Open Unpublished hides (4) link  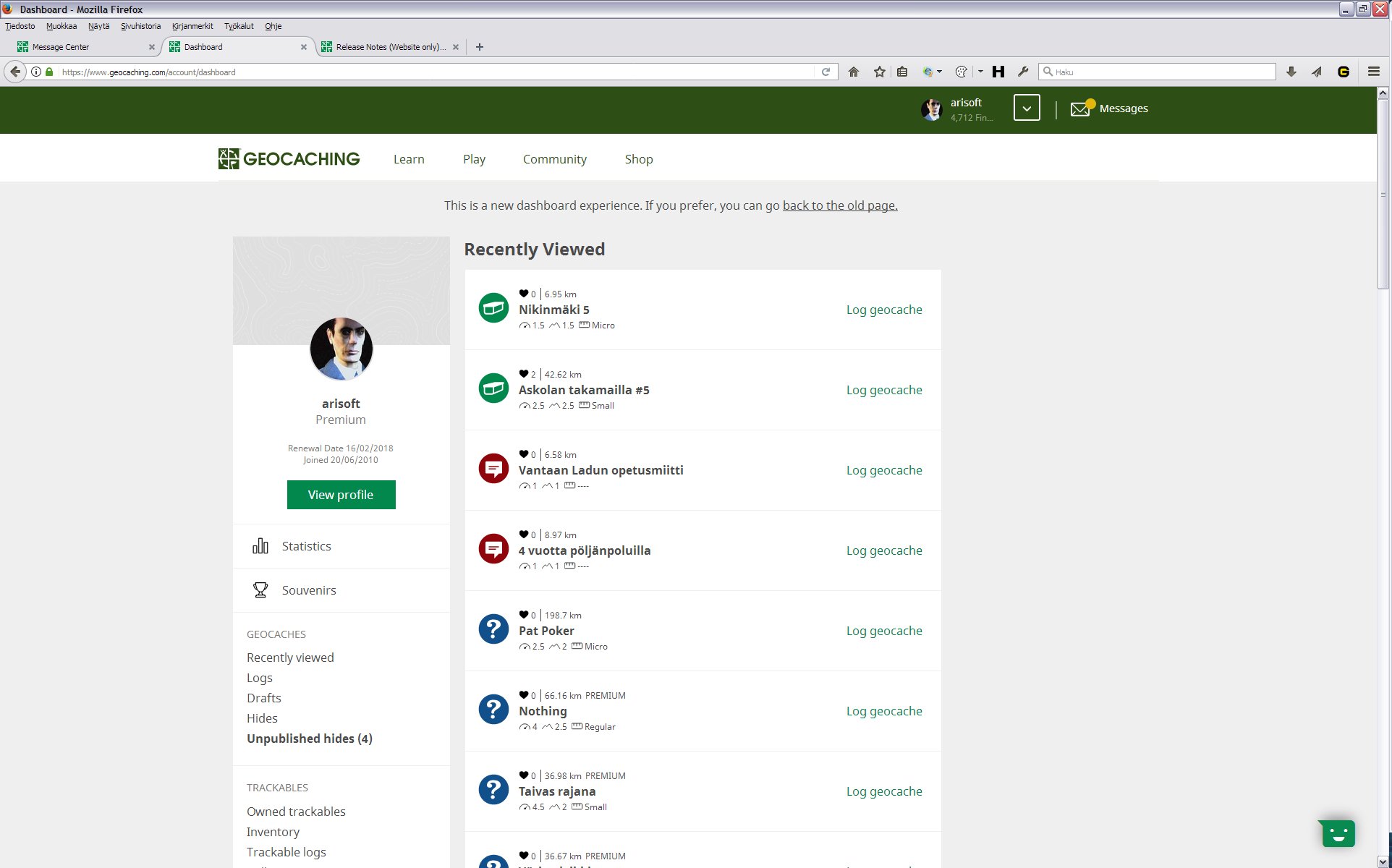point(309,739)
